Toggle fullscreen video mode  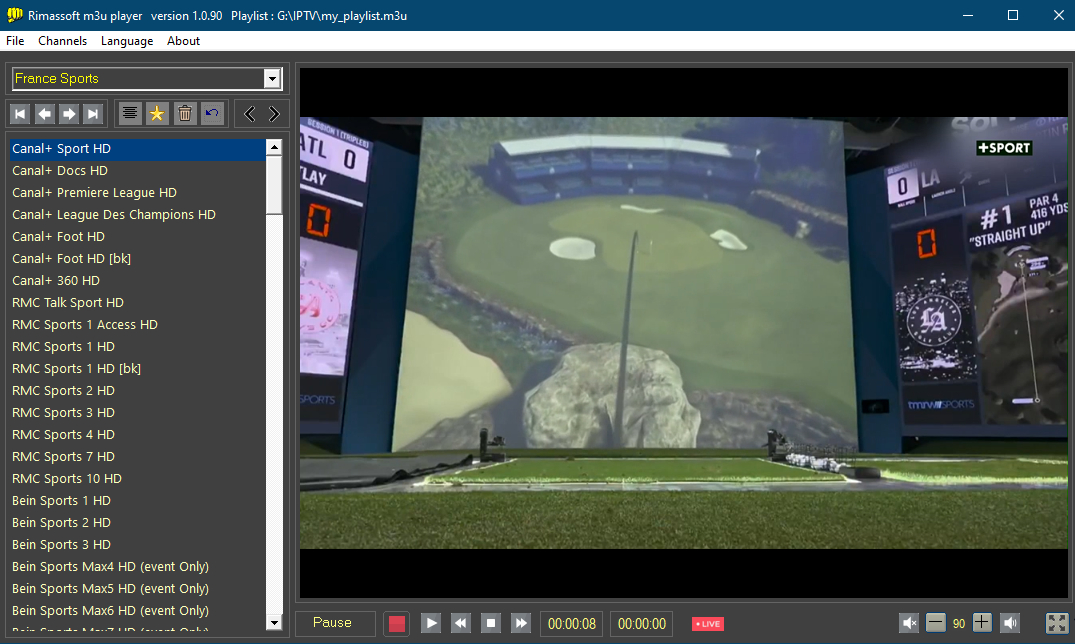point(1056,623)
